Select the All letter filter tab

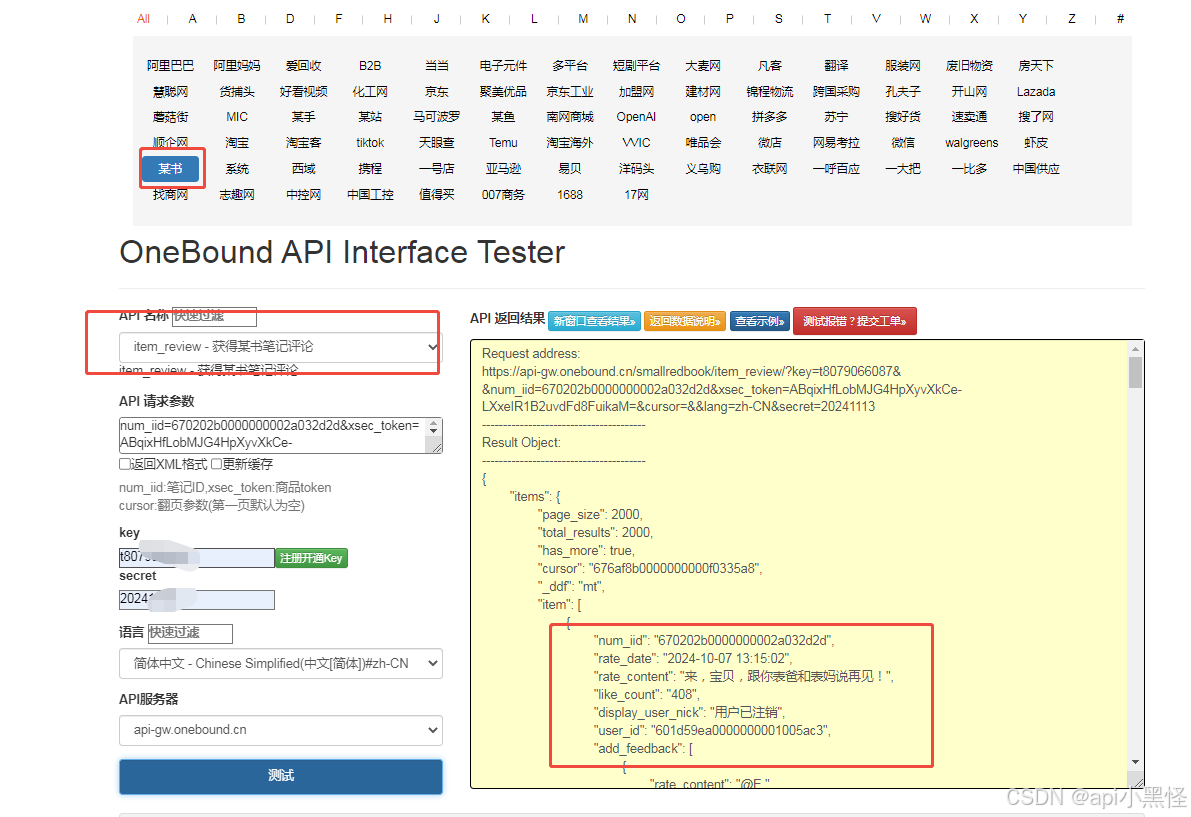[x=143, y=19]
